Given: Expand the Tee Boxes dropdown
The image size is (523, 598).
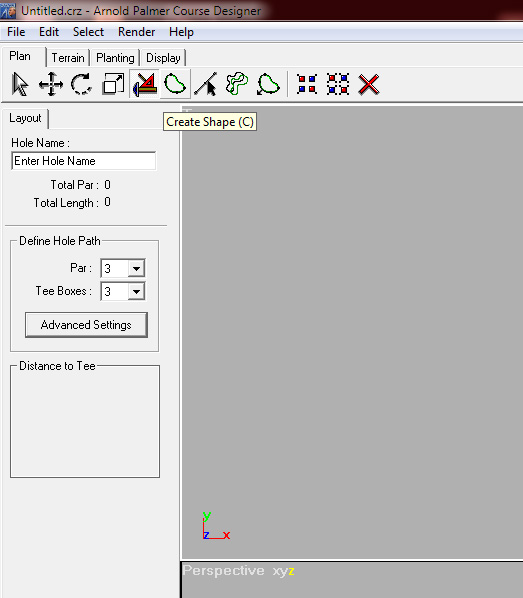Looking at the screenshot, I should coord(136,292).
